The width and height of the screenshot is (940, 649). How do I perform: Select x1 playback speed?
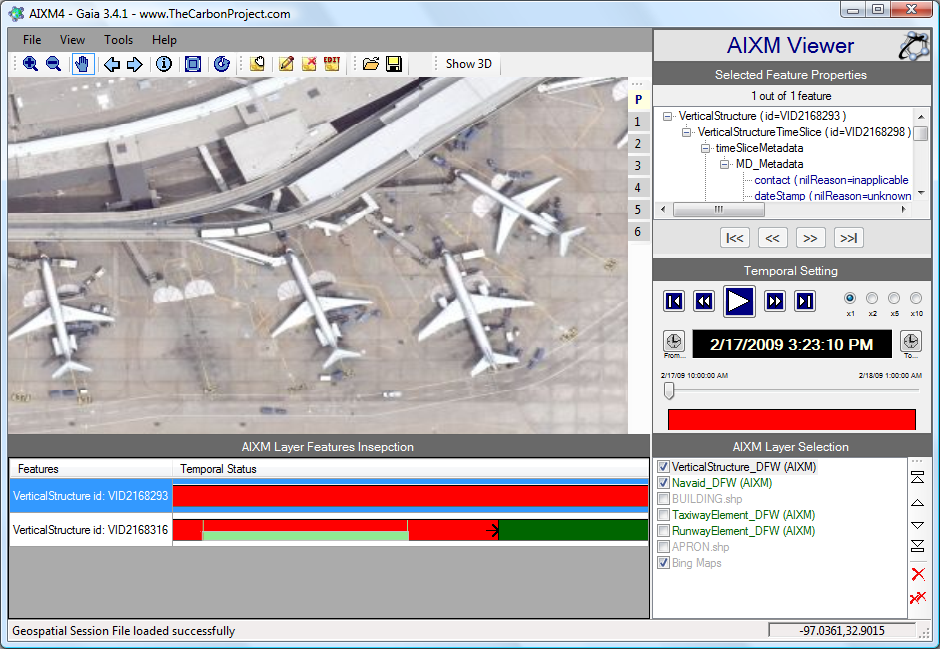(850, 298)
